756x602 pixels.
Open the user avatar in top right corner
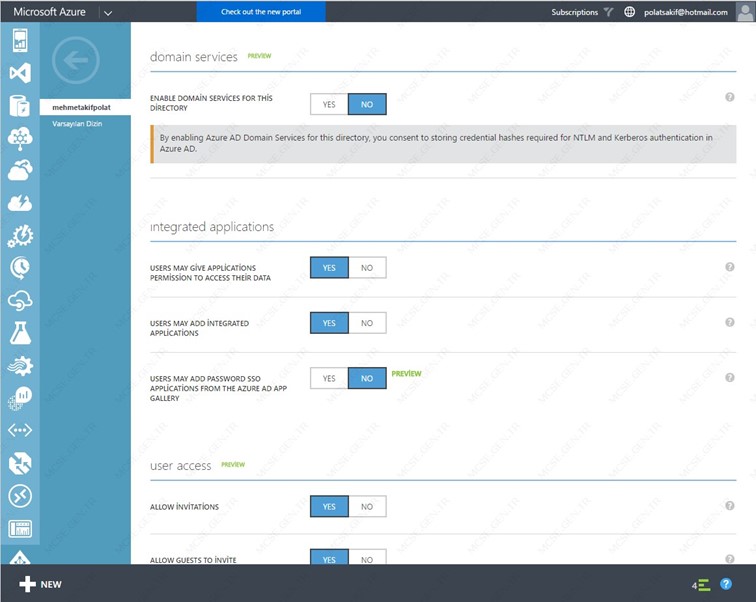click(x=745, y=12)
